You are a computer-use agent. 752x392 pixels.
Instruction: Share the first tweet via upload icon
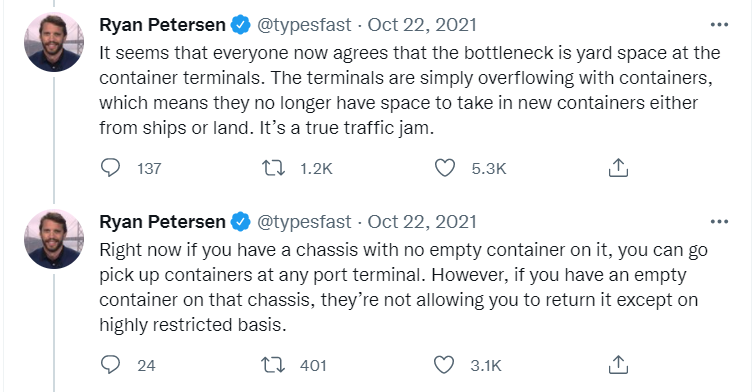pos(618,168)
